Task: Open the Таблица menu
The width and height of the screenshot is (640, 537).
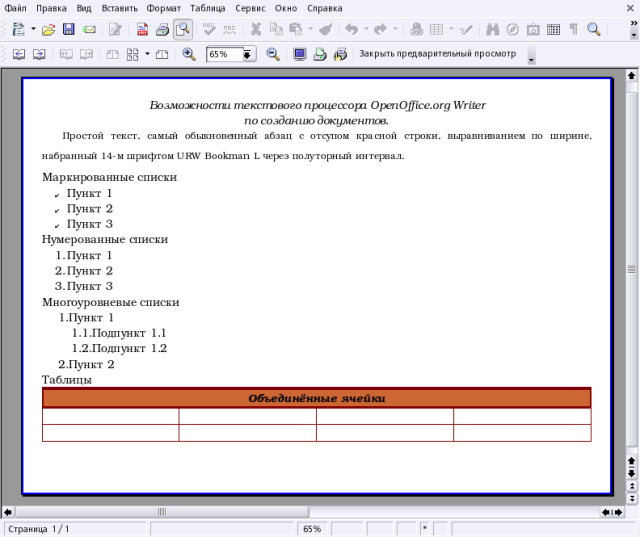Action: (207, 7)
